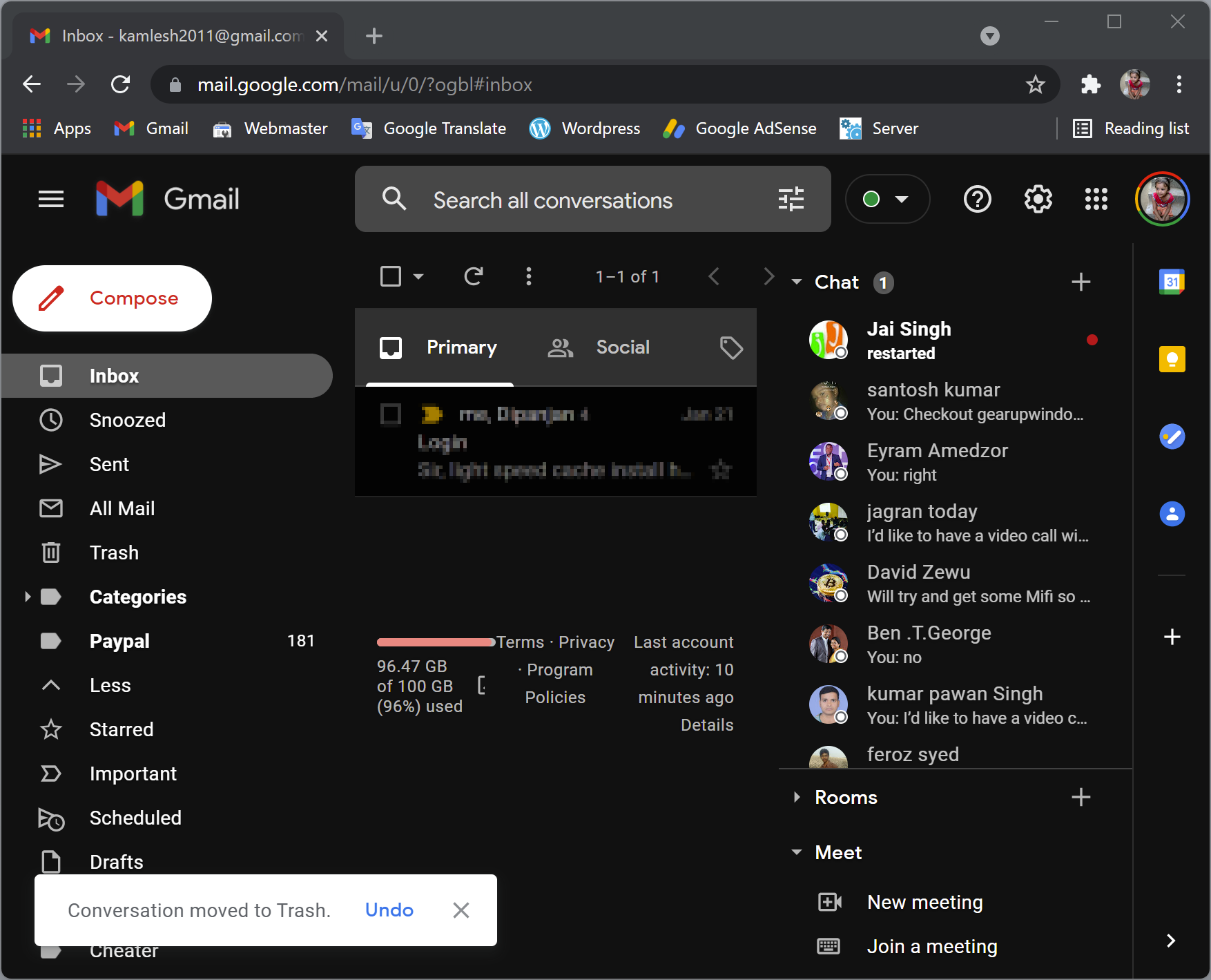Open Contacts side panel
This screenshot has width=1211, height=980.
(1172, 514)
